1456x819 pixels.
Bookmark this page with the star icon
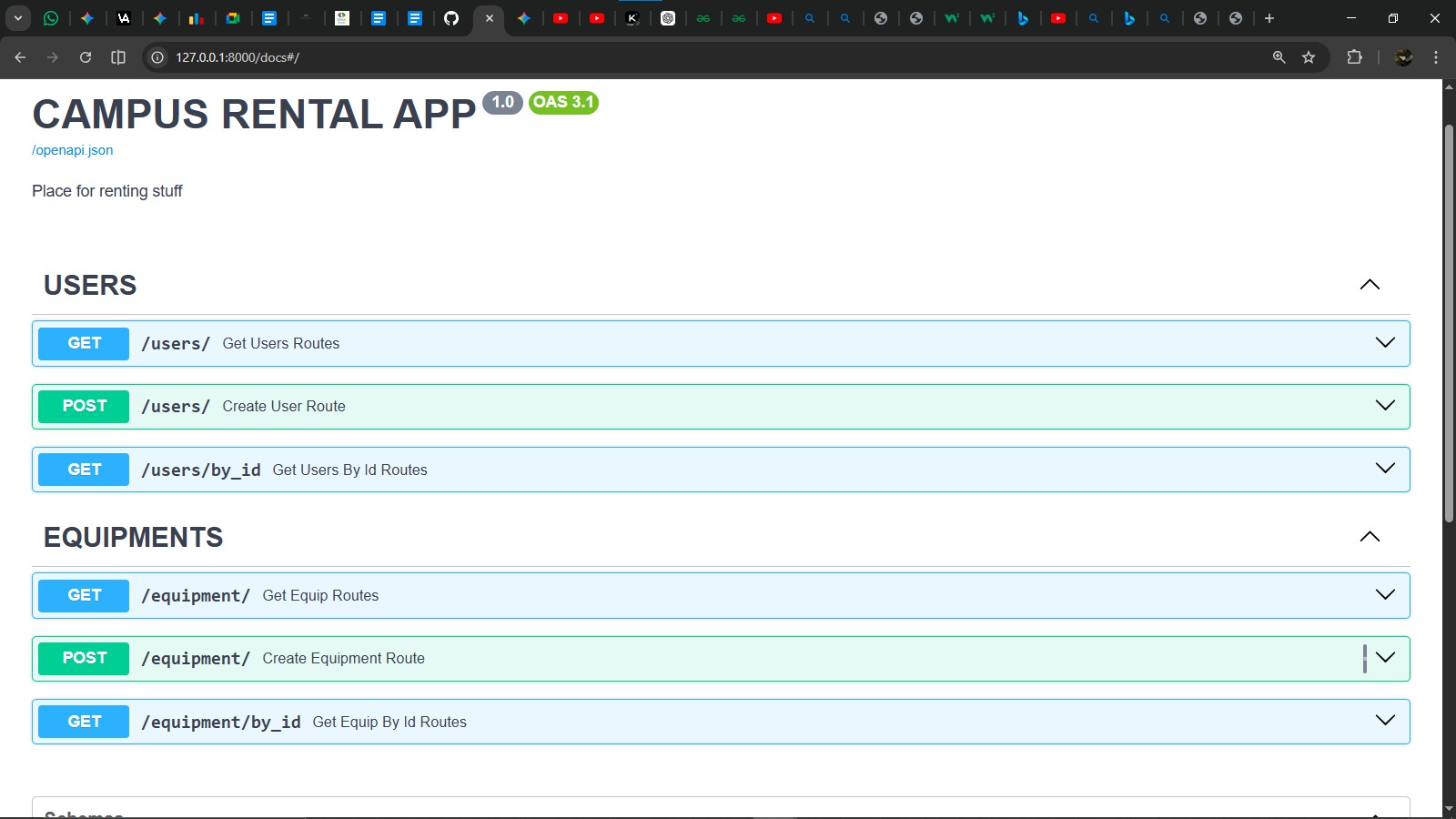(x=1309, y=57)
